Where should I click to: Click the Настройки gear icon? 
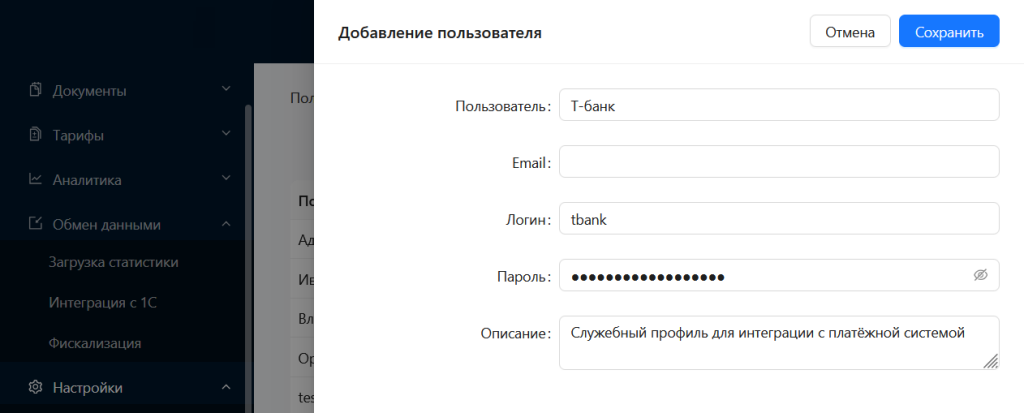(x=36, y=387)
